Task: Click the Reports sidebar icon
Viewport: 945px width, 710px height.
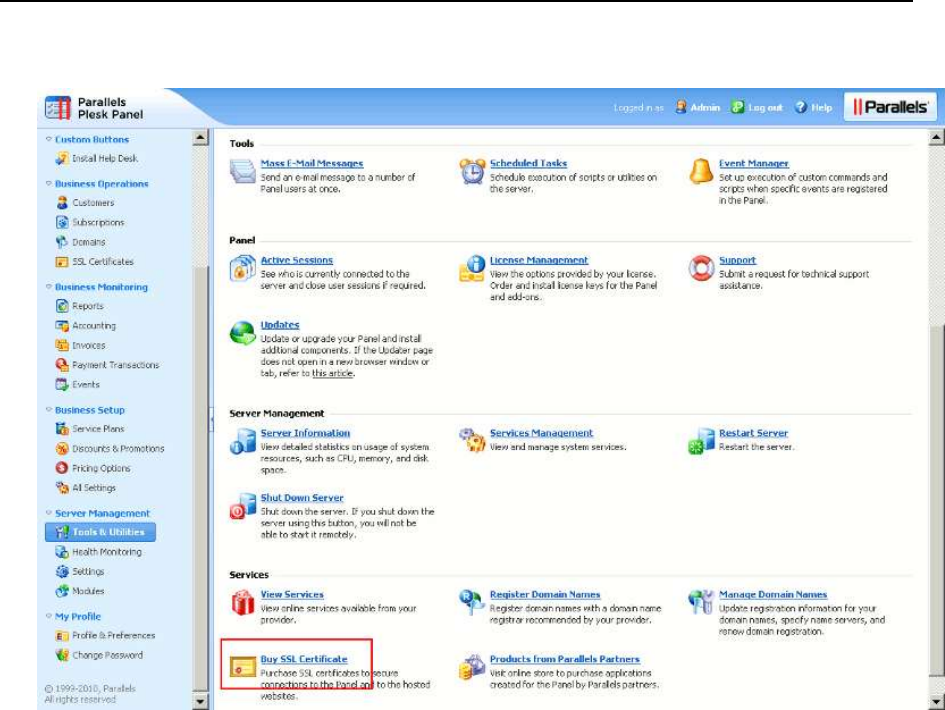Action: [x=62, y=306]
